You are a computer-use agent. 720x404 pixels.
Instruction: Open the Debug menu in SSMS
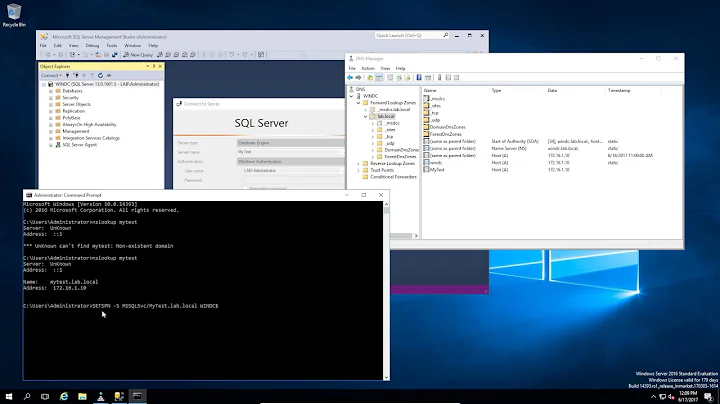92,45
